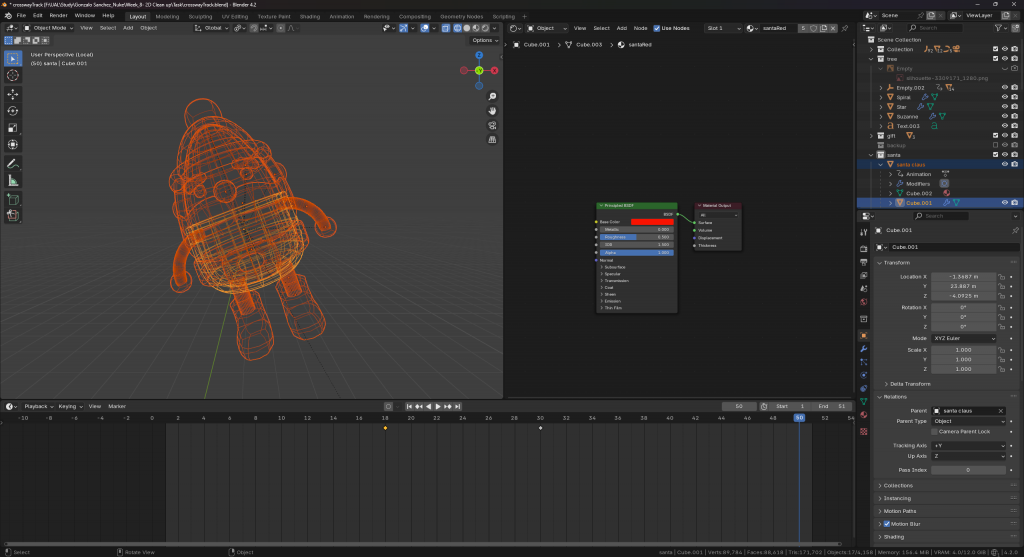Hide Spiral object via eye icon

click(x=1004, y=97)
